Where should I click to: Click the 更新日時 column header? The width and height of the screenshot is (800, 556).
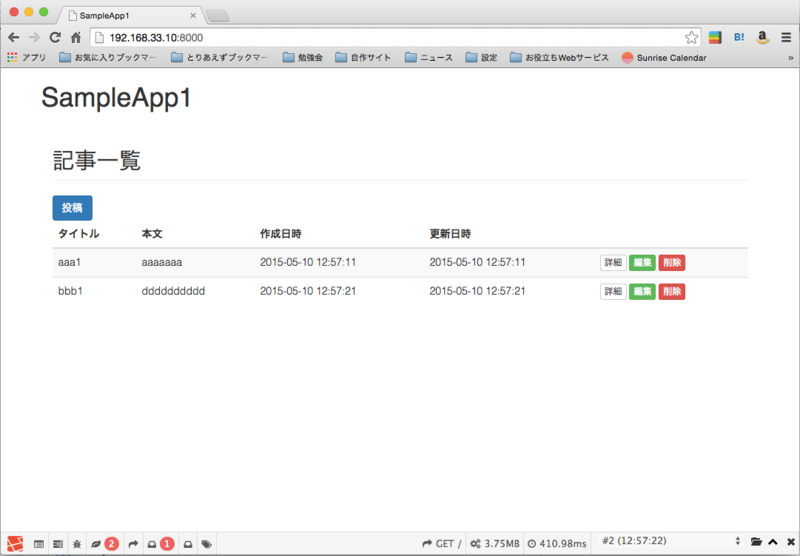[x=450, y=234]
